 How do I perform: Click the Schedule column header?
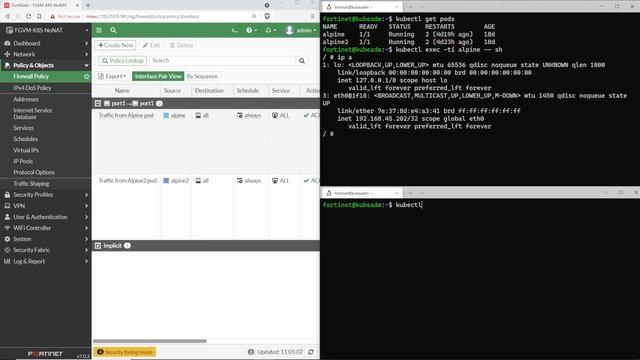247,91
